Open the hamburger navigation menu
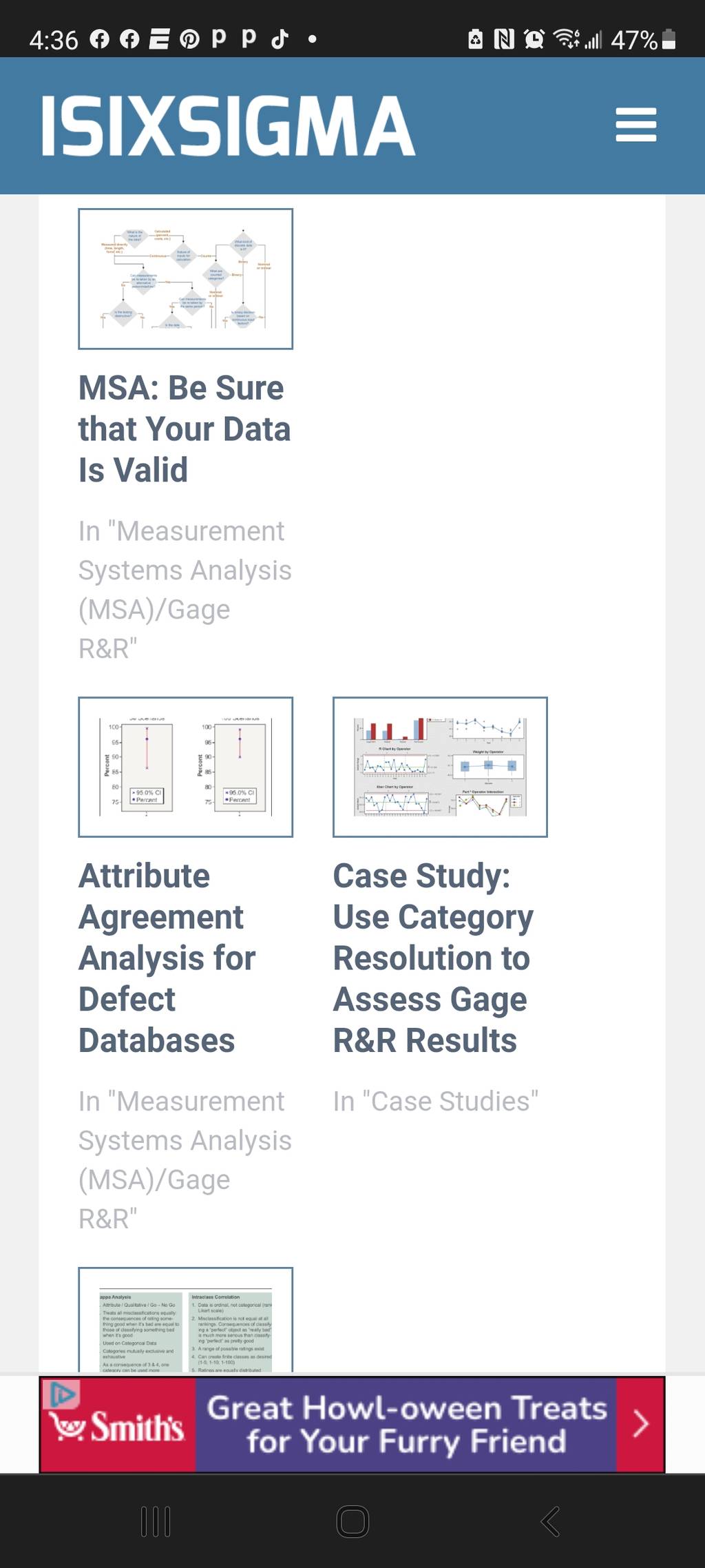Image resolution: width=705 pixels, height=1568 pixels. (635, 125)
